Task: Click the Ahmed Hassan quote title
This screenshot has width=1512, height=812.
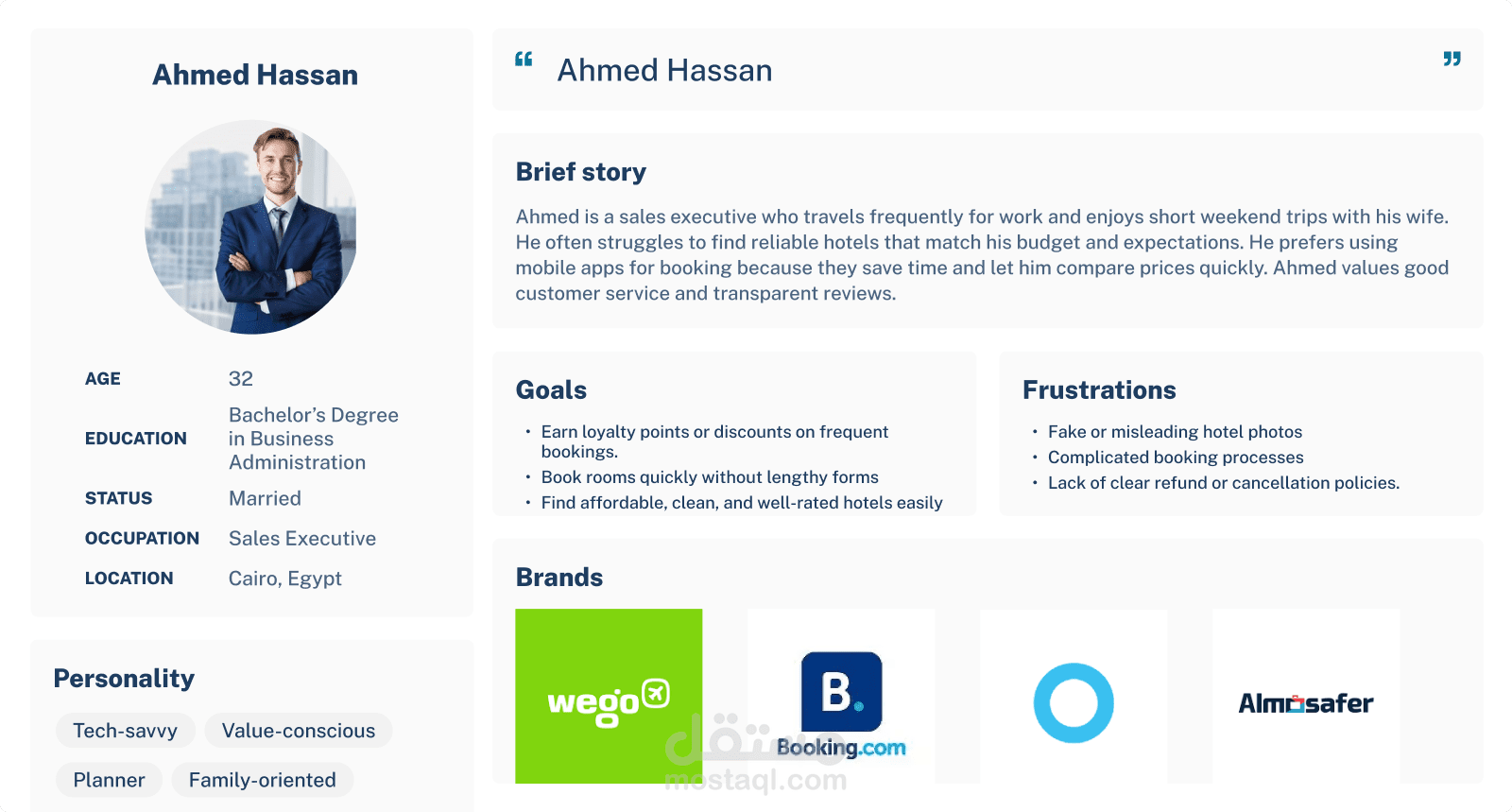Action: point(664,71)
